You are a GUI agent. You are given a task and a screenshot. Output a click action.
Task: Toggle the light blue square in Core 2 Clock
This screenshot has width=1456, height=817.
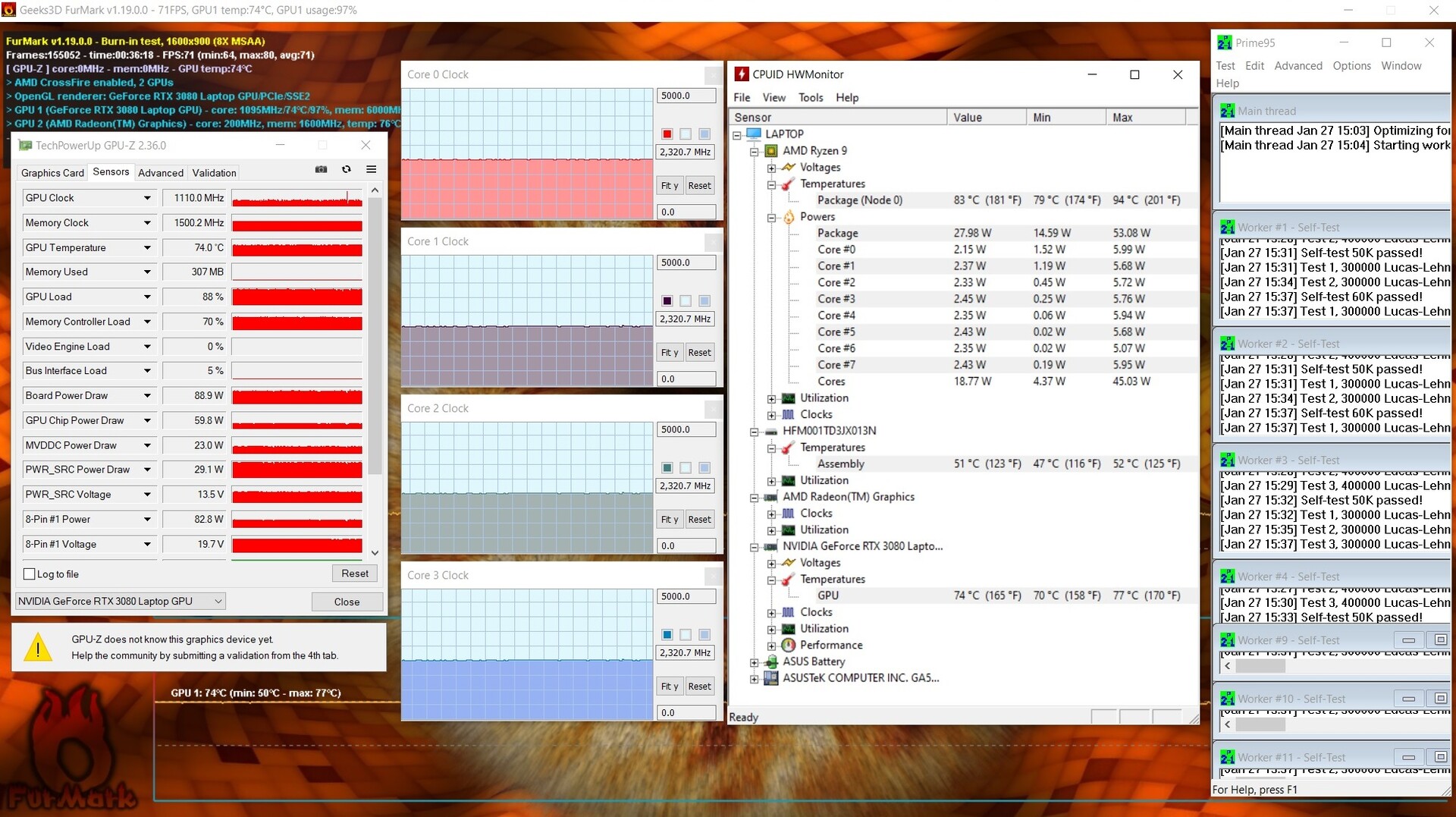coord(704,468)
